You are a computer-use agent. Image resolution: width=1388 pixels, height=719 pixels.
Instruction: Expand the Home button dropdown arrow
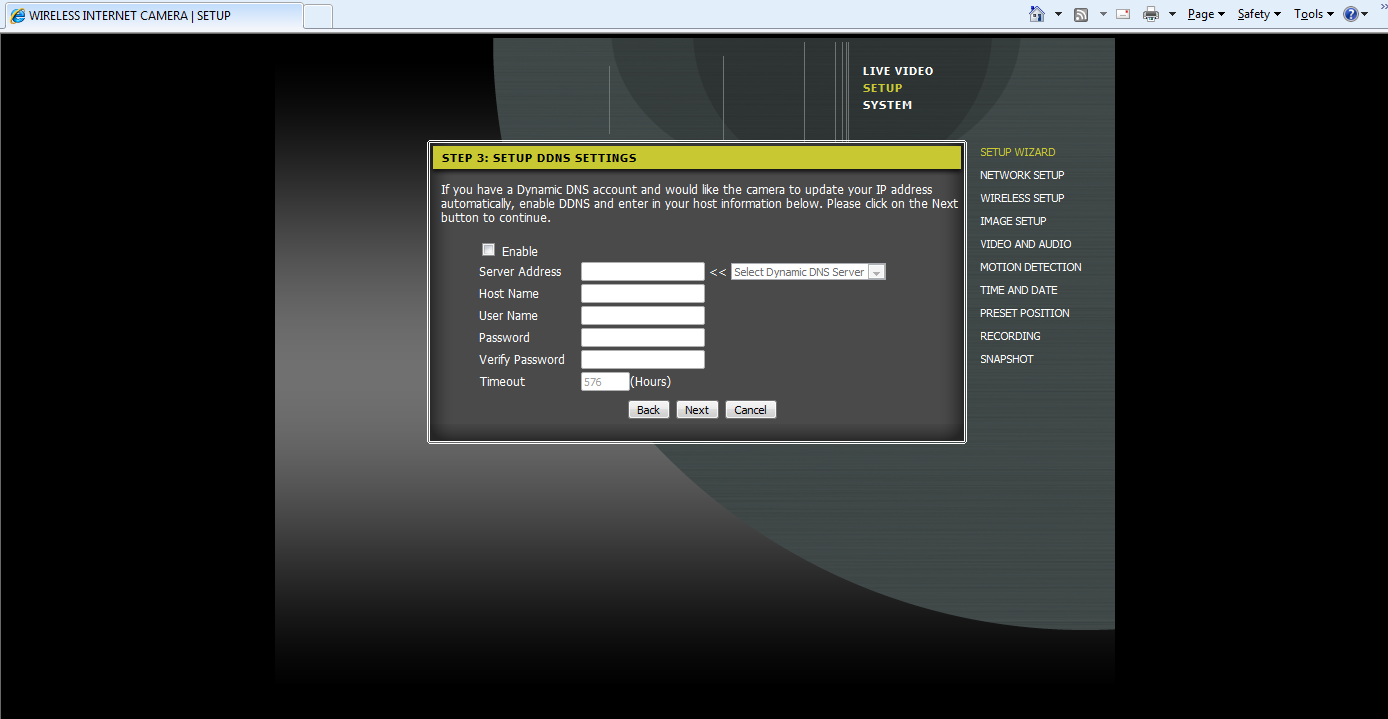click(1058, 14)
